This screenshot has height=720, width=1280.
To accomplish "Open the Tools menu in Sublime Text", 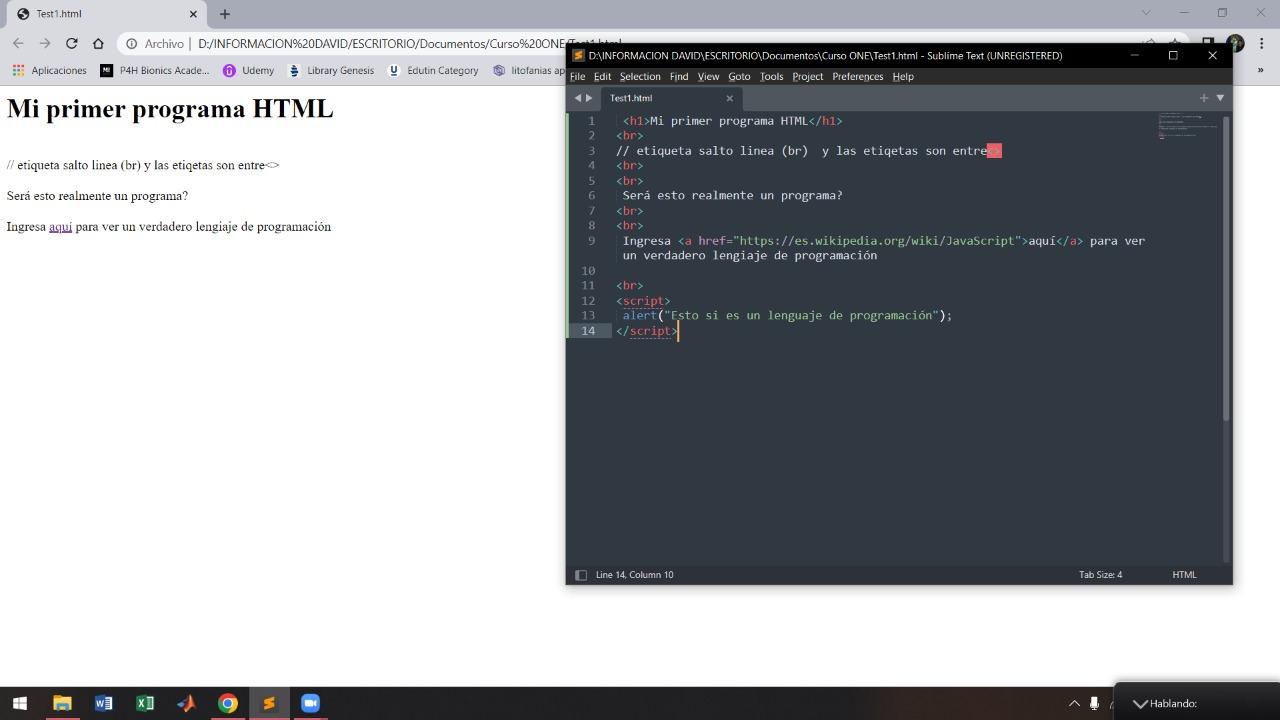I will click(771, 76).
